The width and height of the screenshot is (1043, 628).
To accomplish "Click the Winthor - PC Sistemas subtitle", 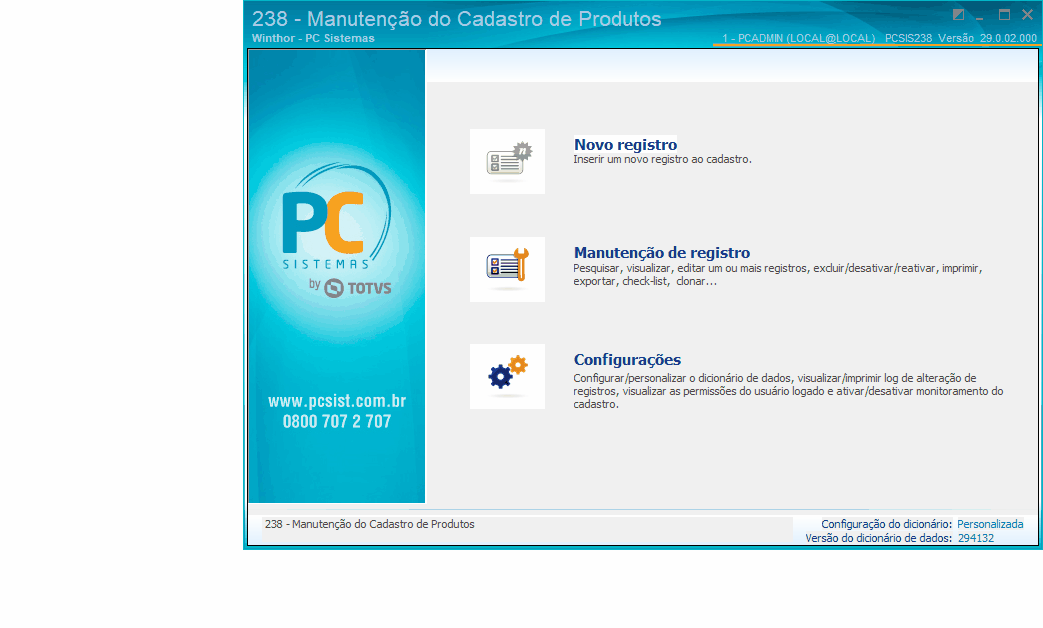I will tap(313, 39).
